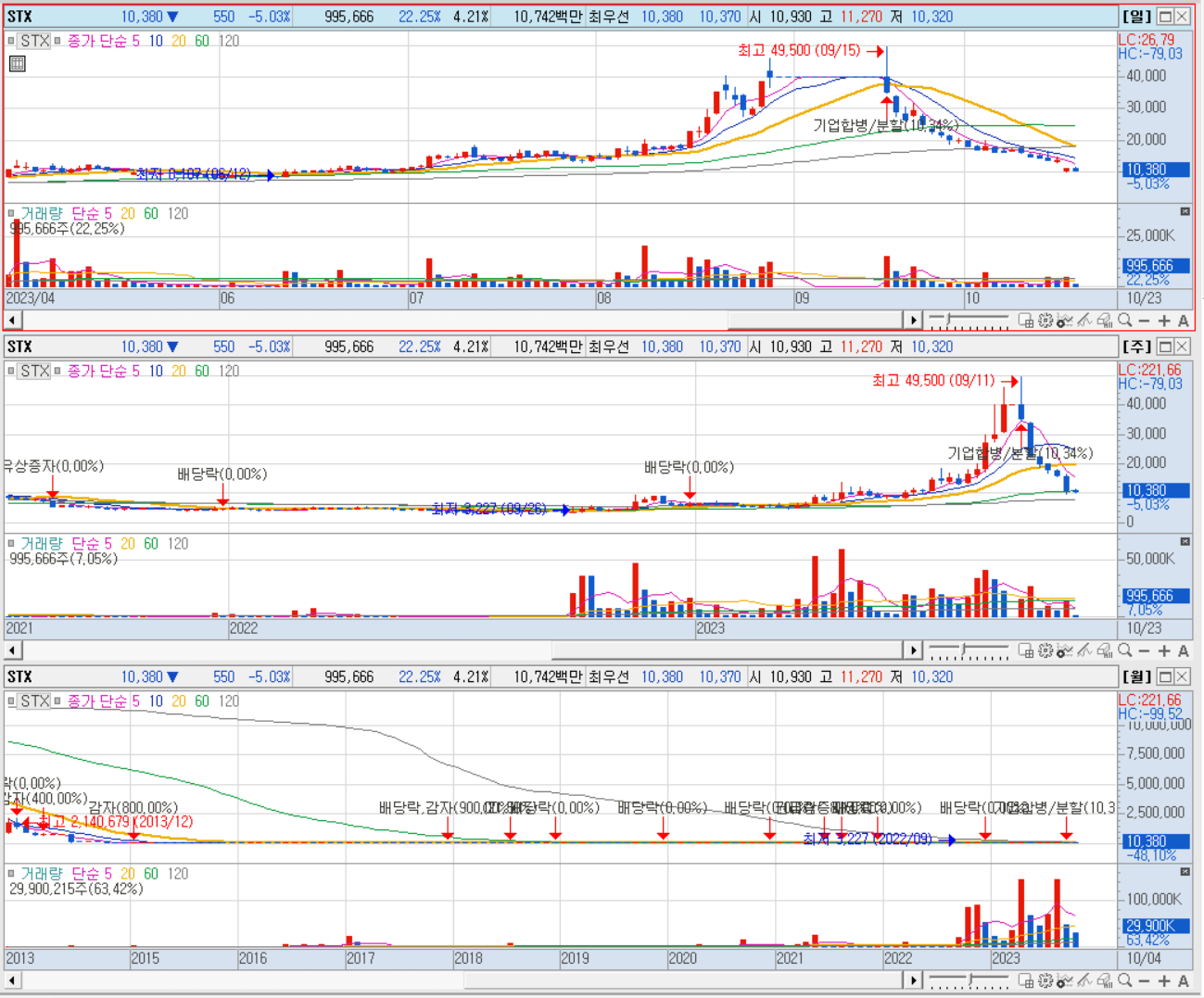1204x998 pixels.
Task: Click the weekly chart scrollbar right arrow
Action: [913, 651]
